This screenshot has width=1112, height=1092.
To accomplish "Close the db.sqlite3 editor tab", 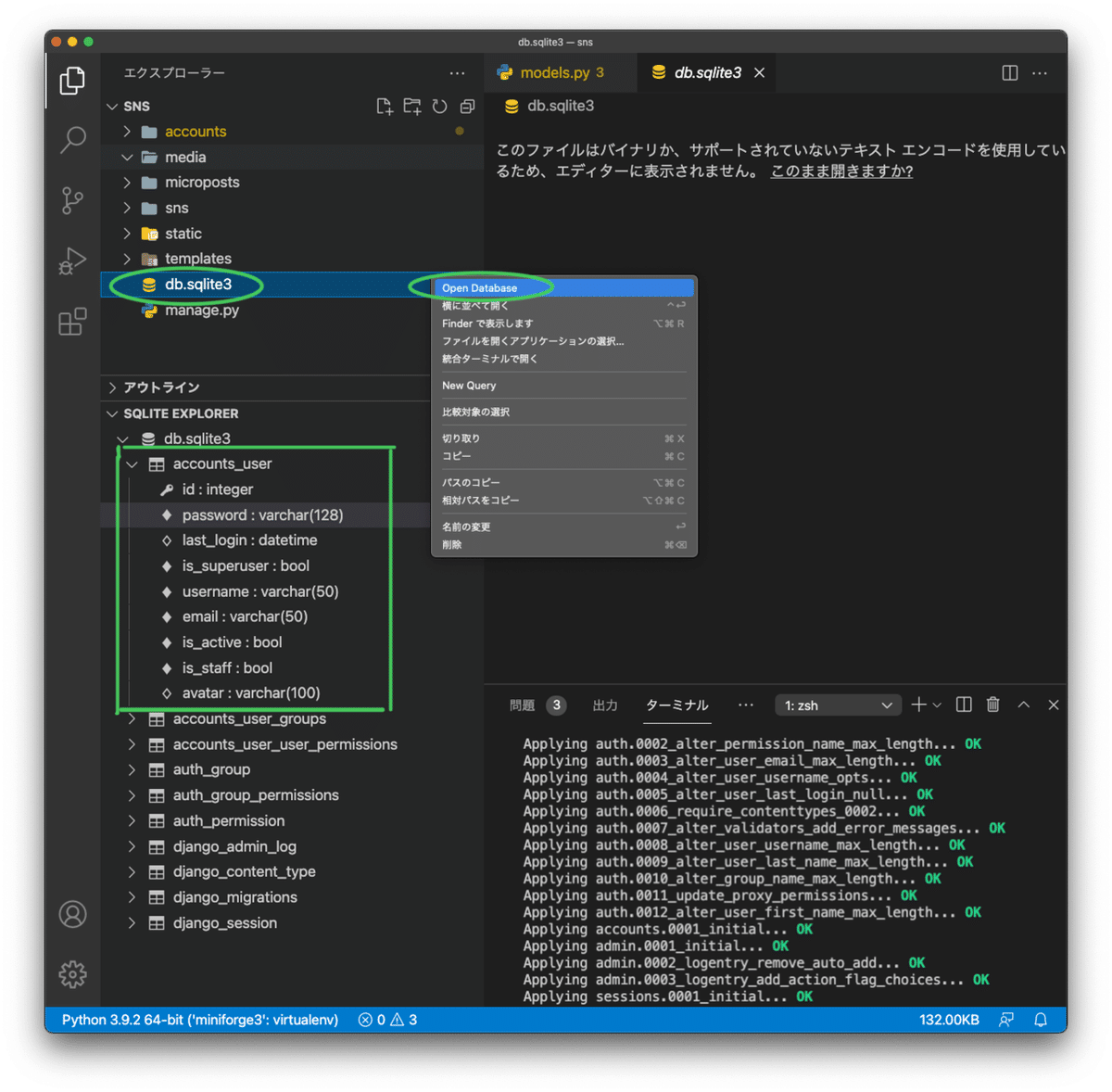I will coord(759,73).
